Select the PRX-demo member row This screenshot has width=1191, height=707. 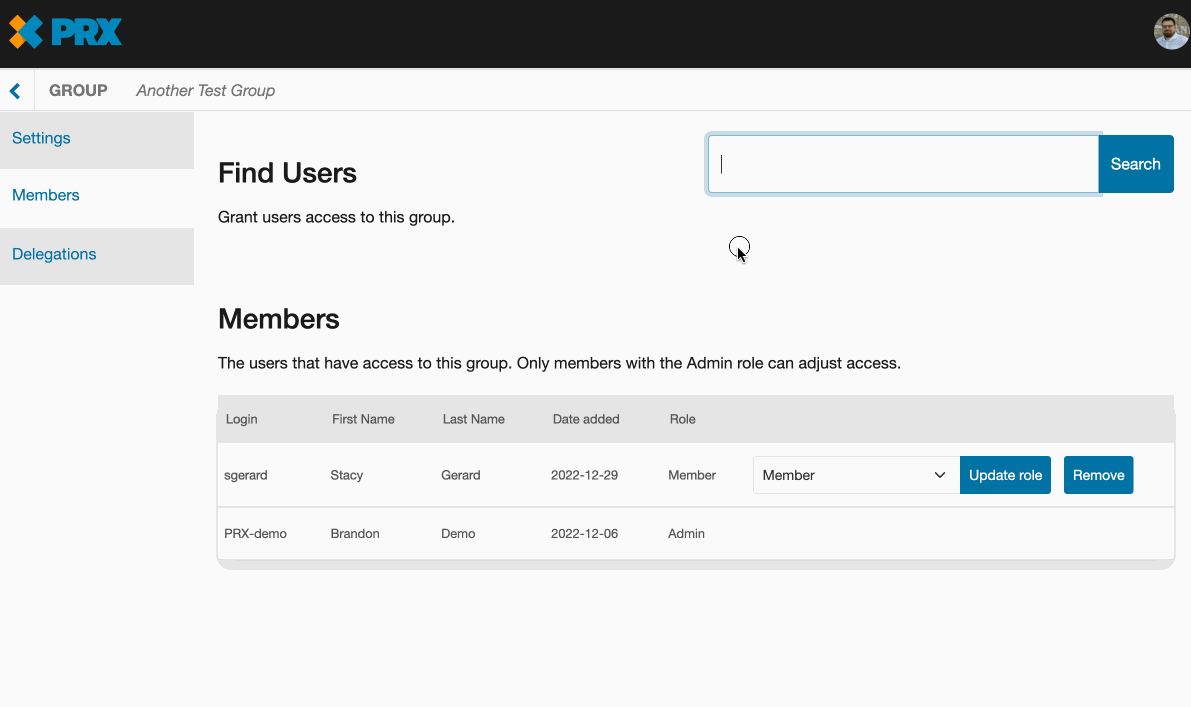[x=450, y=533]
